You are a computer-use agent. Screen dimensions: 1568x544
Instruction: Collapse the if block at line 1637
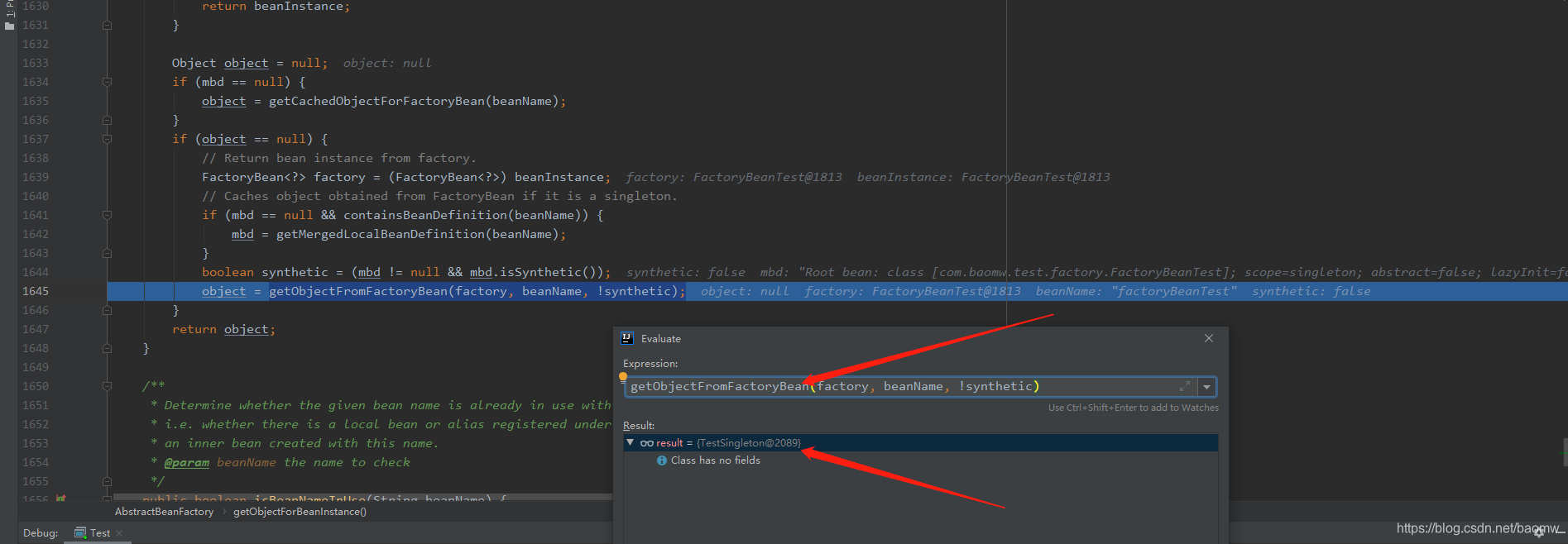coord(107,139)
